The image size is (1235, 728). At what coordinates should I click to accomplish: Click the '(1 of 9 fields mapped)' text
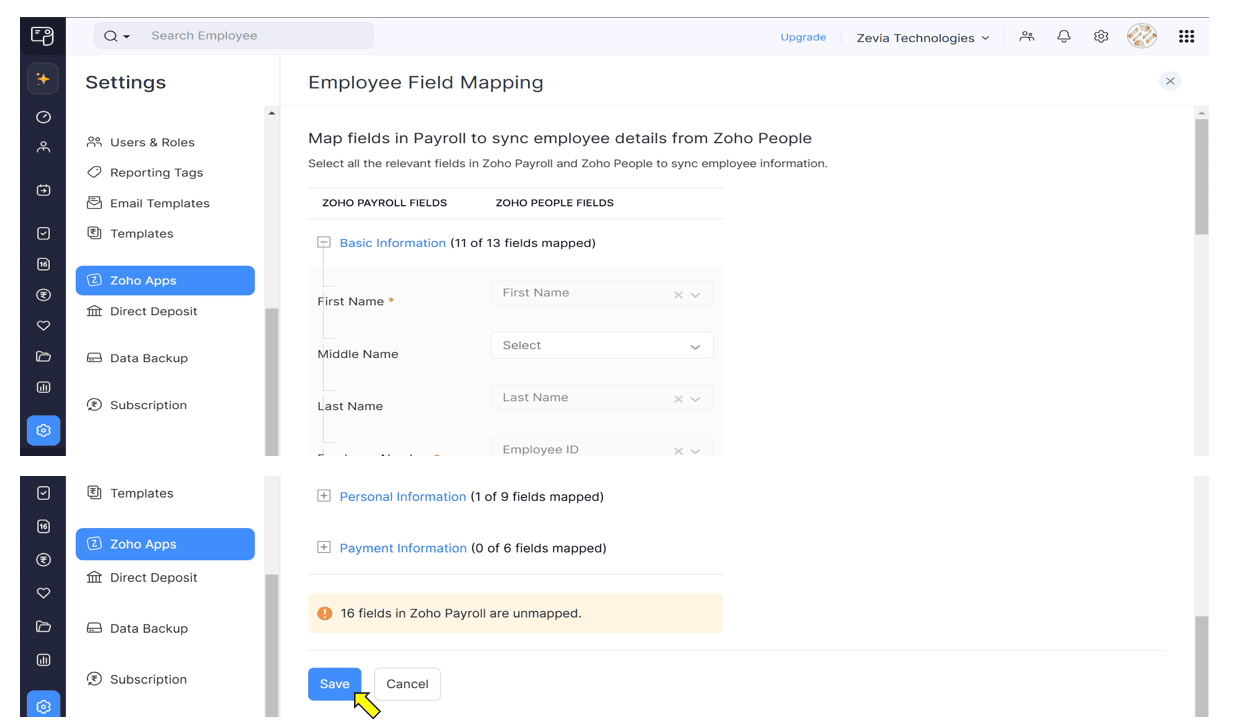537,497
